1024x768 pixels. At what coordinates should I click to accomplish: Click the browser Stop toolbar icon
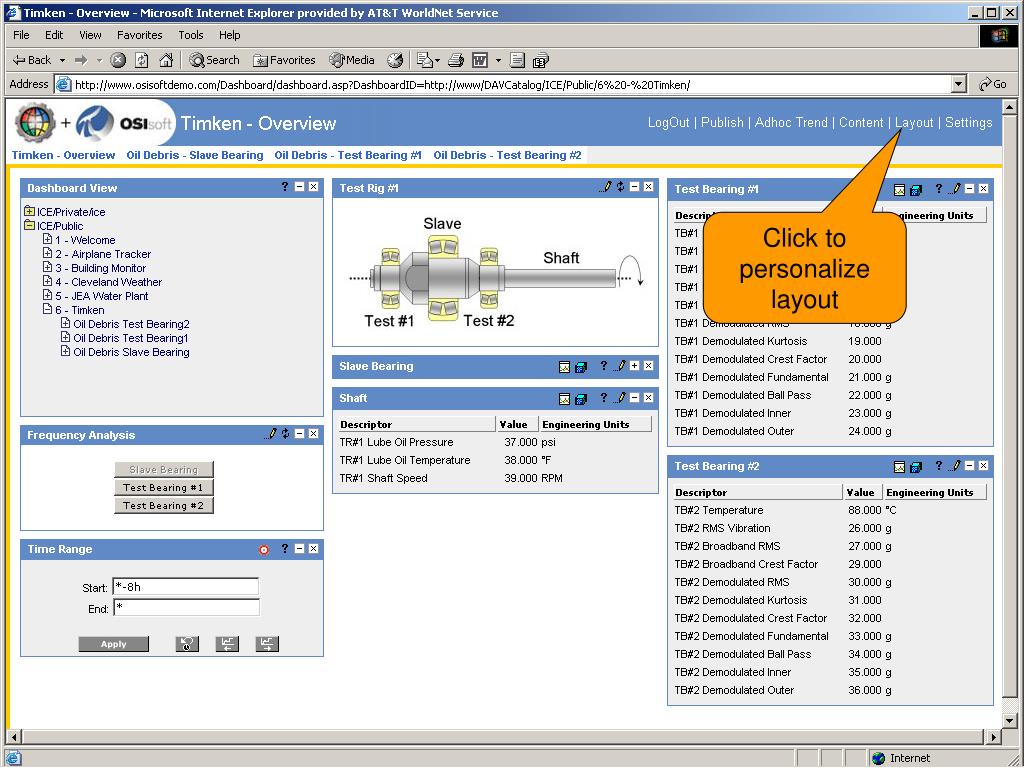point(118,60)
